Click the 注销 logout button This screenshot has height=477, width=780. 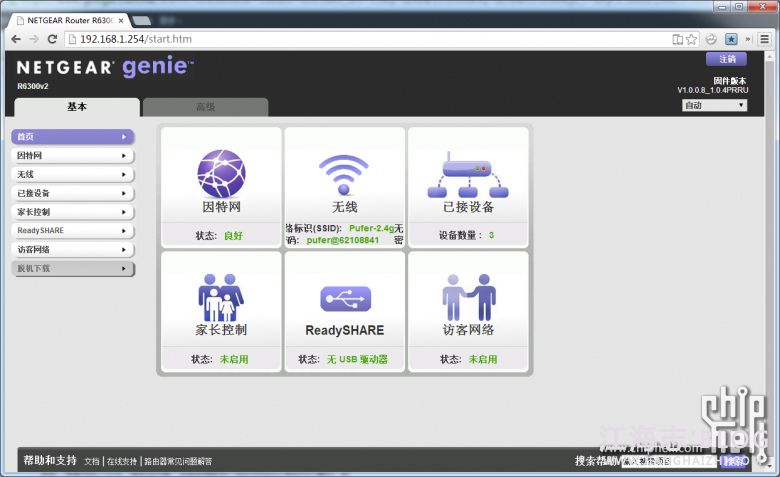click(725, 59)
